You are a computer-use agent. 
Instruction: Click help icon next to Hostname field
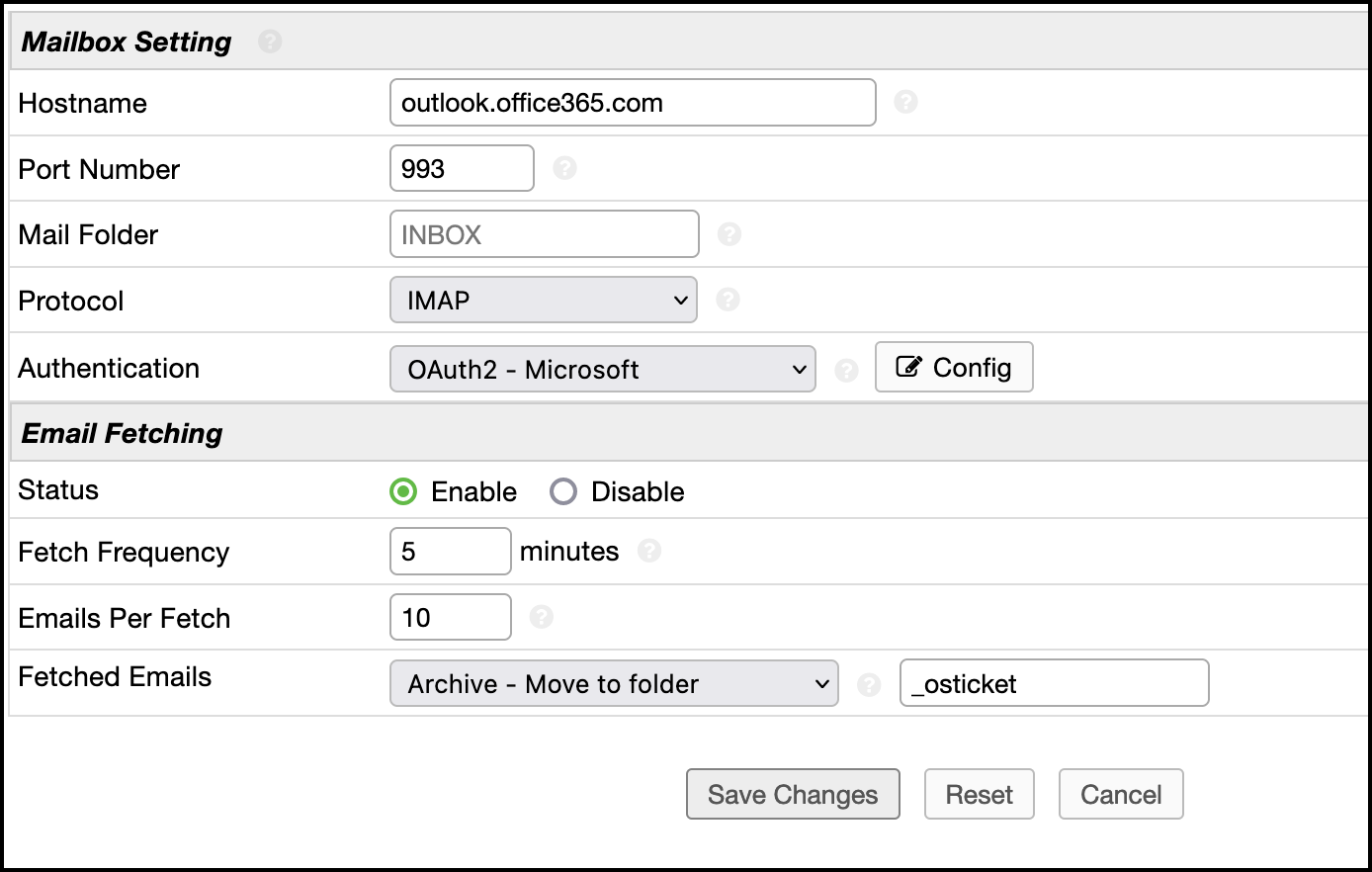point(905,102)
